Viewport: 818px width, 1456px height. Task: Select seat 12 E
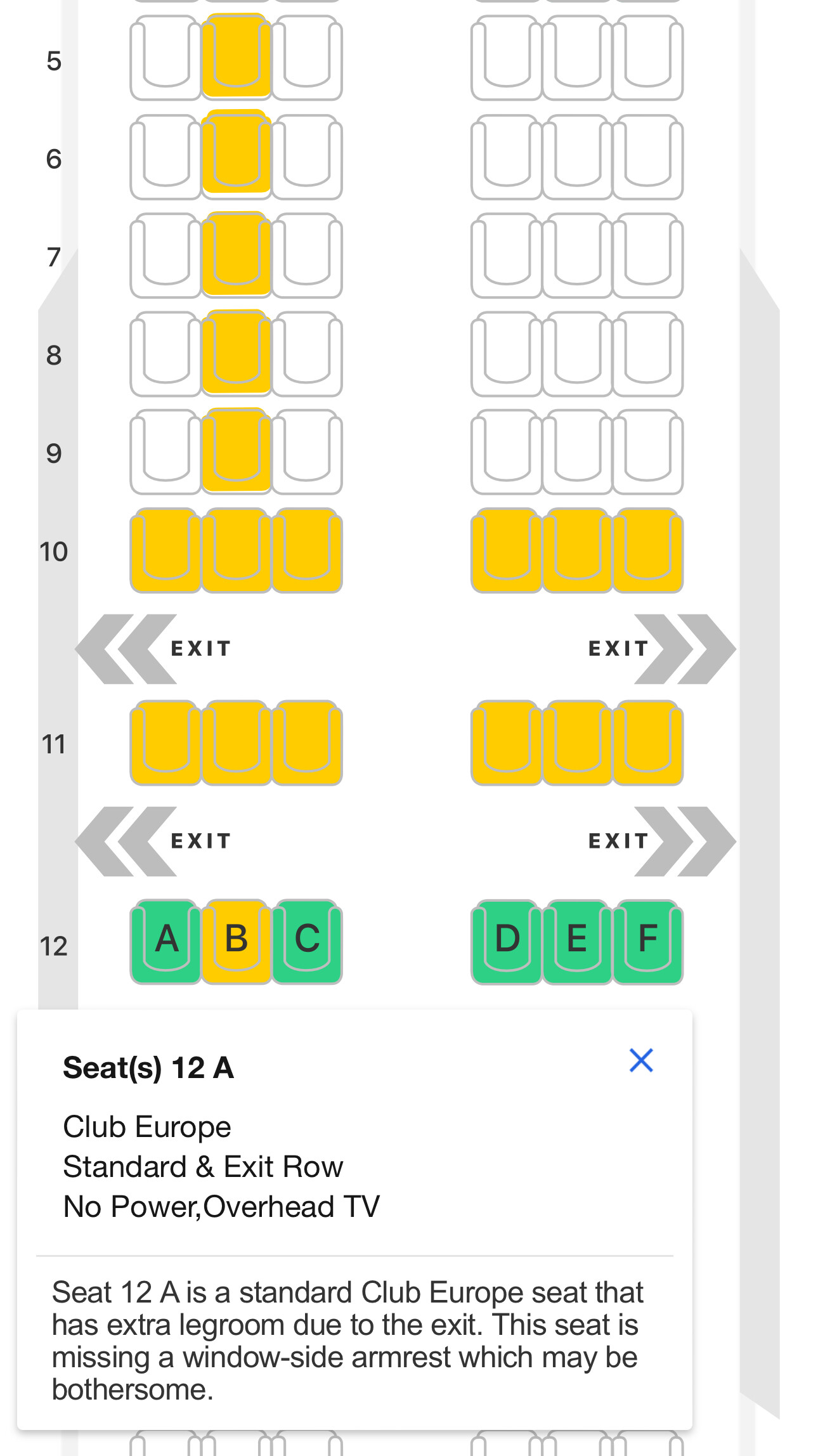pyautogui.click(x=577, y=941)
